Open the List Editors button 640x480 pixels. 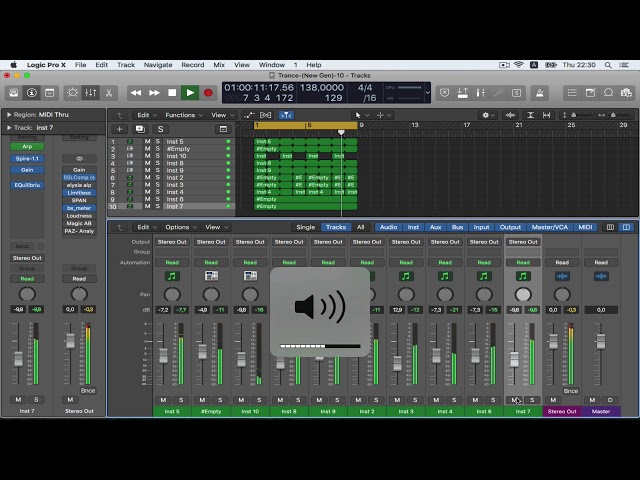point(572,93)
